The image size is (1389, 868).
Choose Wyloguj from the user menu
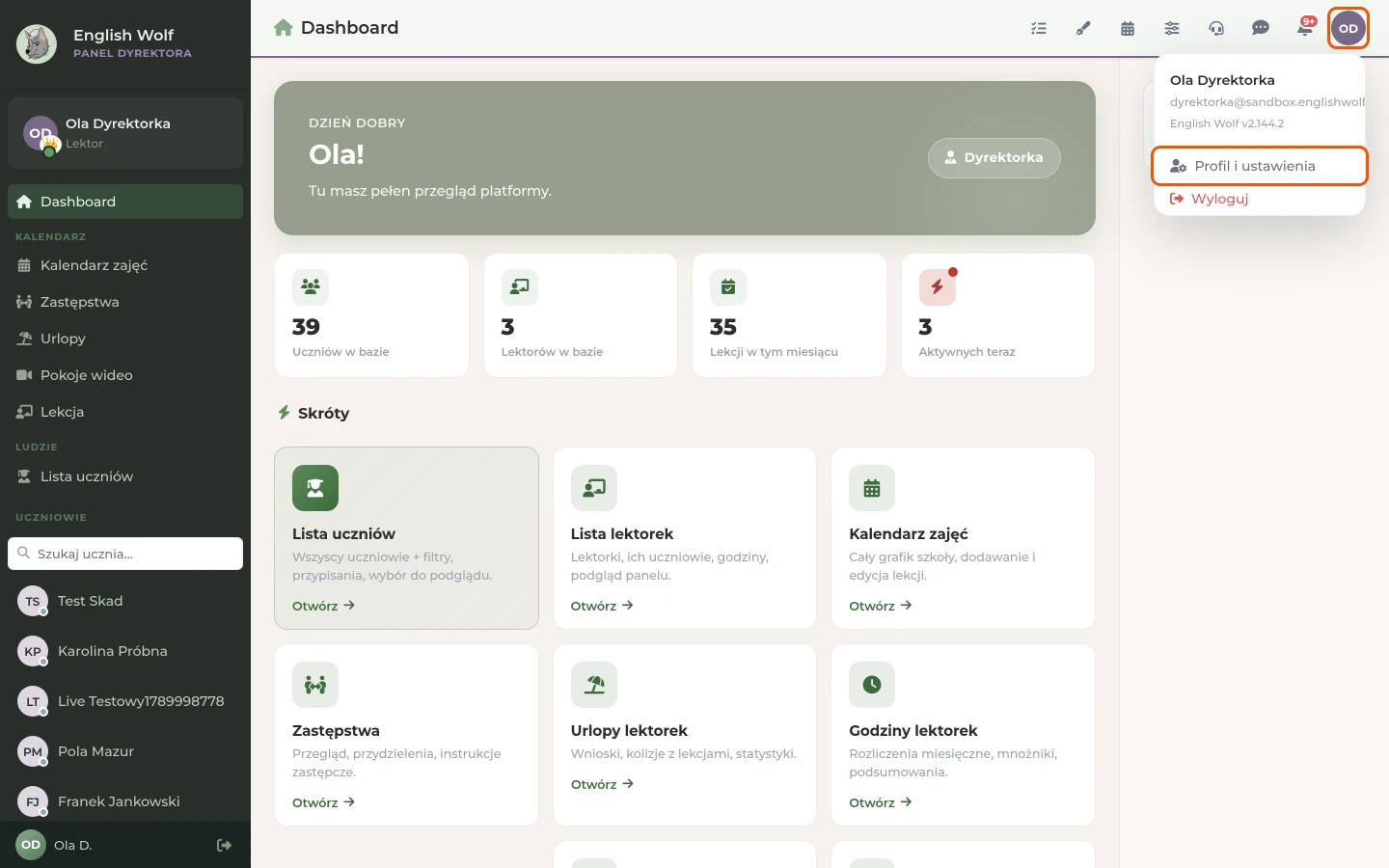1260,199
